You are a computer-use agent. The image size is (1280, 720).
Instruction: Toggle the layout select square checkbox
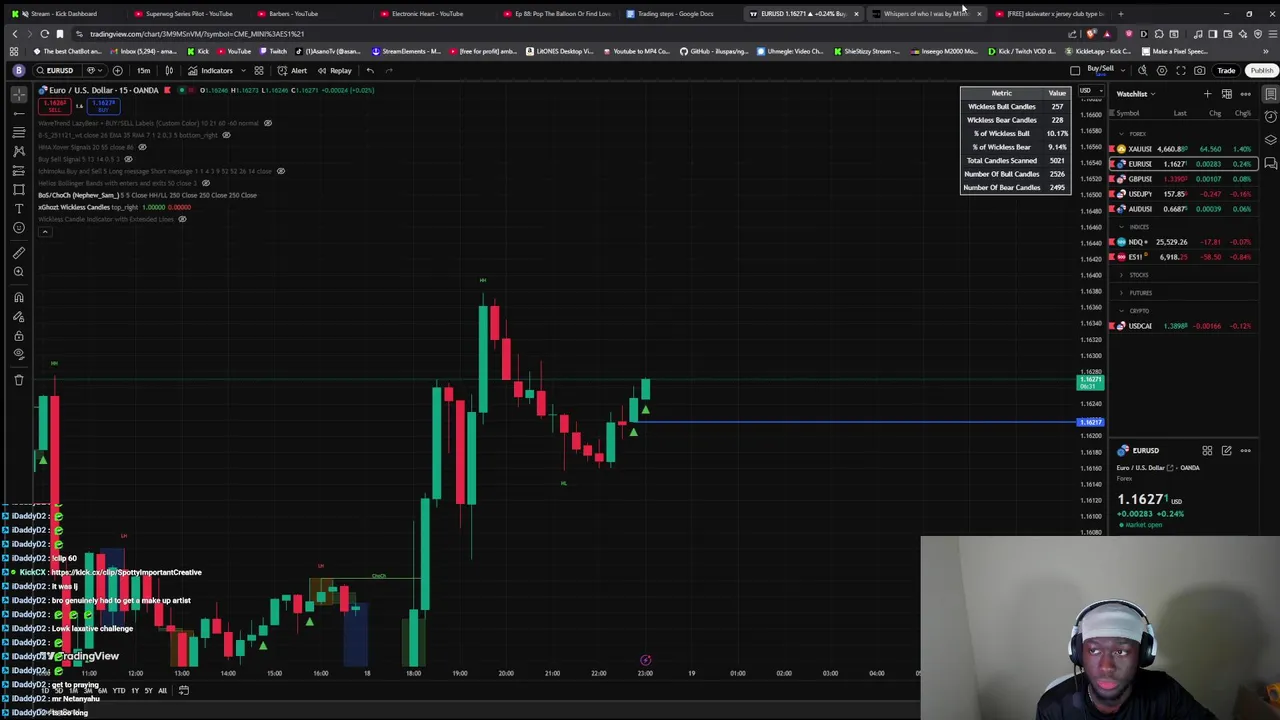(1075, 70)
